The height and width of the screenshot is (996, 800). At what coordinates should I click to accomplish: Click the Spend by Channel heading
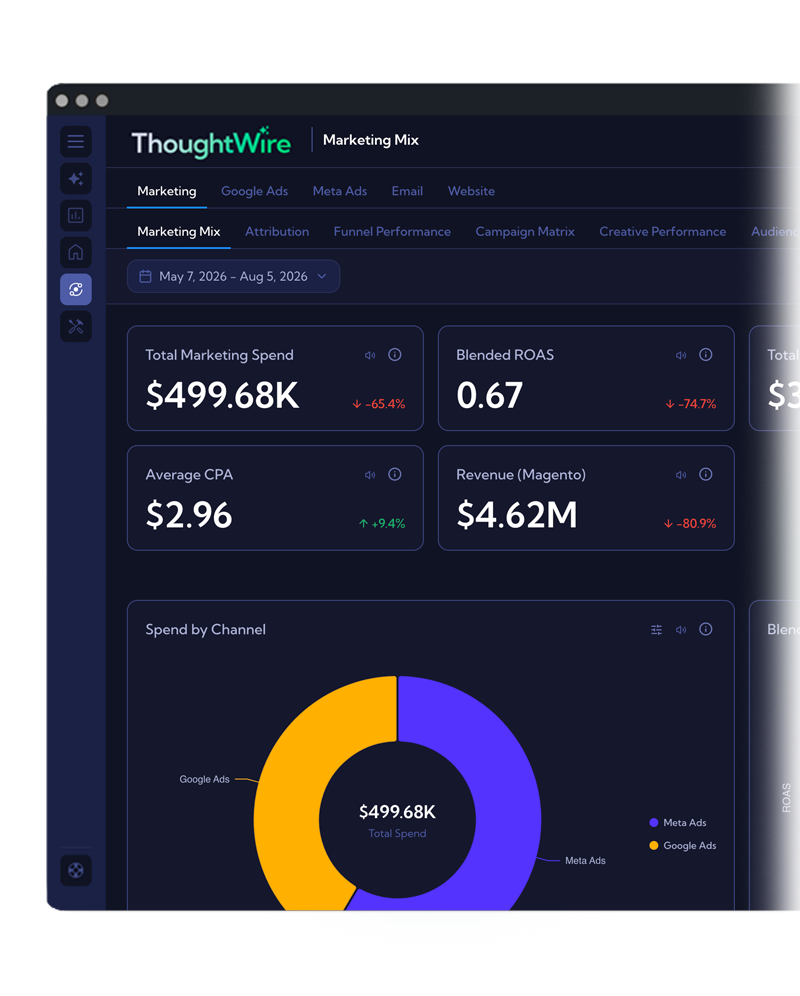(x=205, y=629)
